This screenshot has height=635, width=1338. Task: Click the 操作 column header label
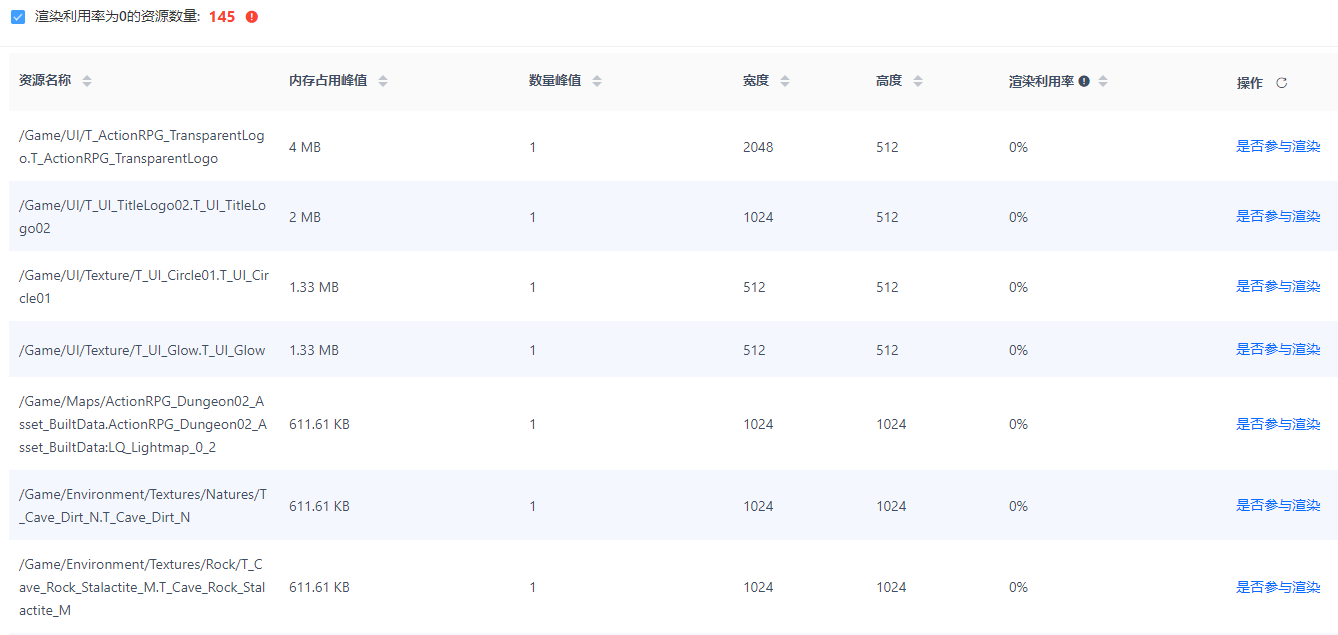click(1249, 83)
